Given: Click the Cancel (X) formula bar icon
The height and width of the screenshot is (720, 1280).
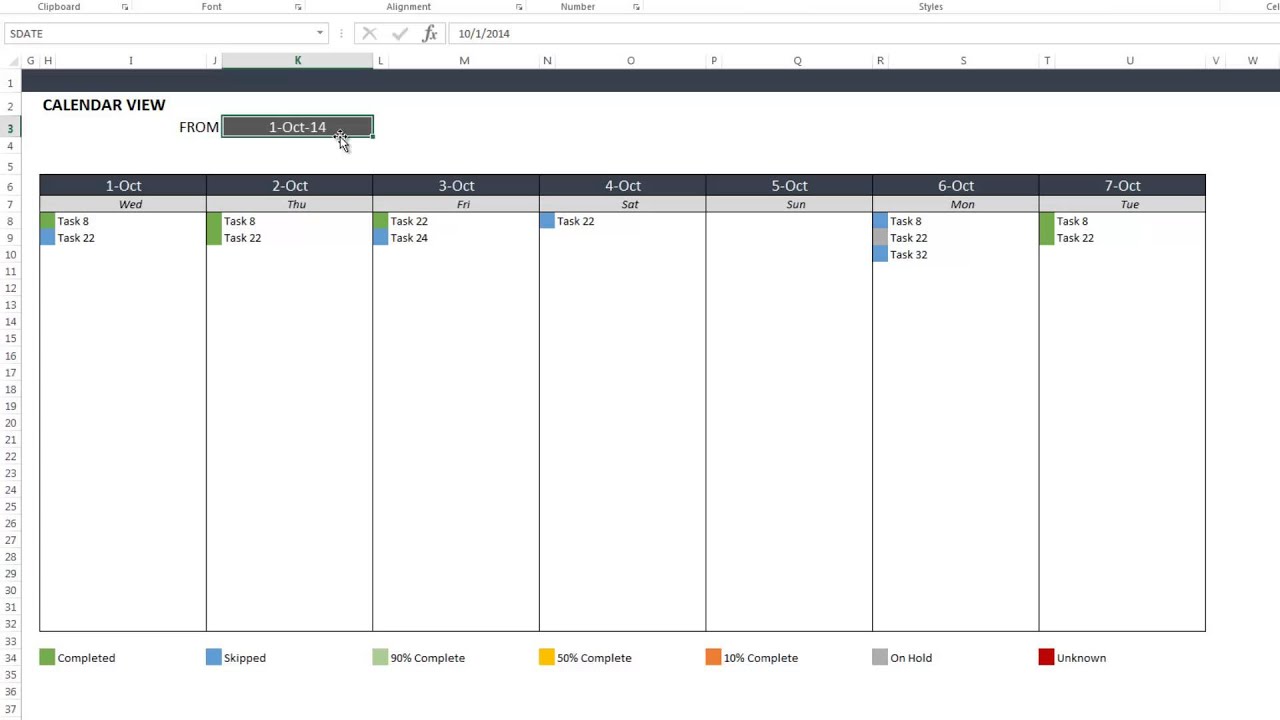Looking at the screenshot, I should (x=369, y=34).
